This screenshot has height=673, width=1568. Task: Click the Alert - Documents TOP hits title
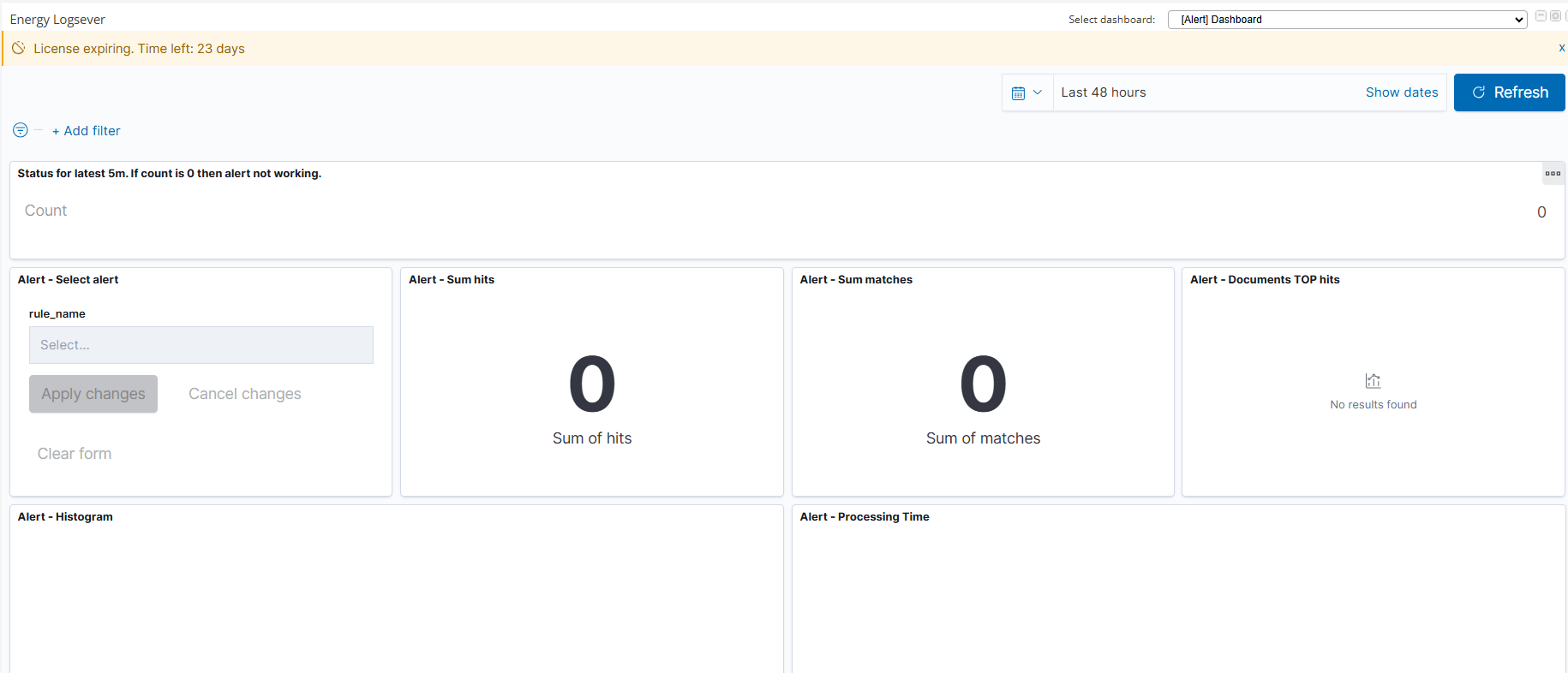tap(1265, 280)
